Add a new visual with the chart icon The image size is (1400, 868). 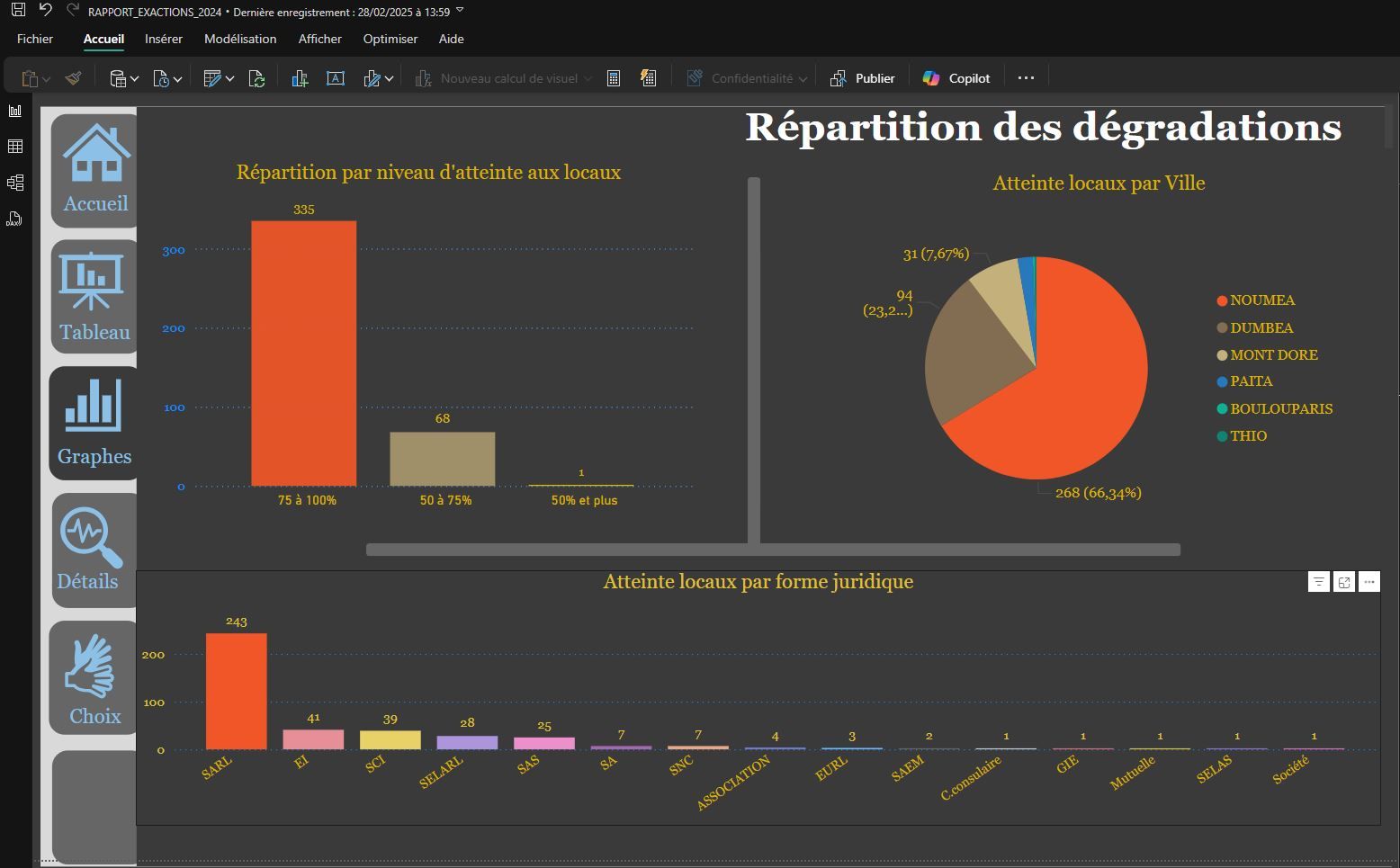(x=300, y=78)
